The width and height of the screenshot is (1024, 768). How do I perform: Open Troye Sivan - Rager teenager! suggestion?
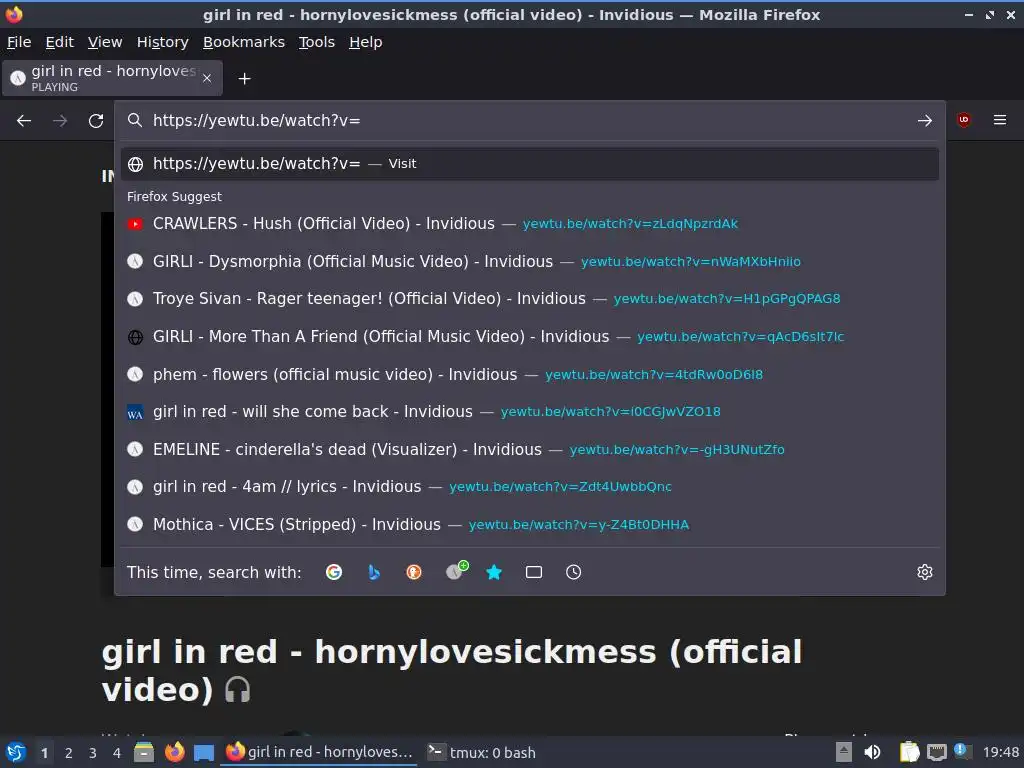pos(530,298)
